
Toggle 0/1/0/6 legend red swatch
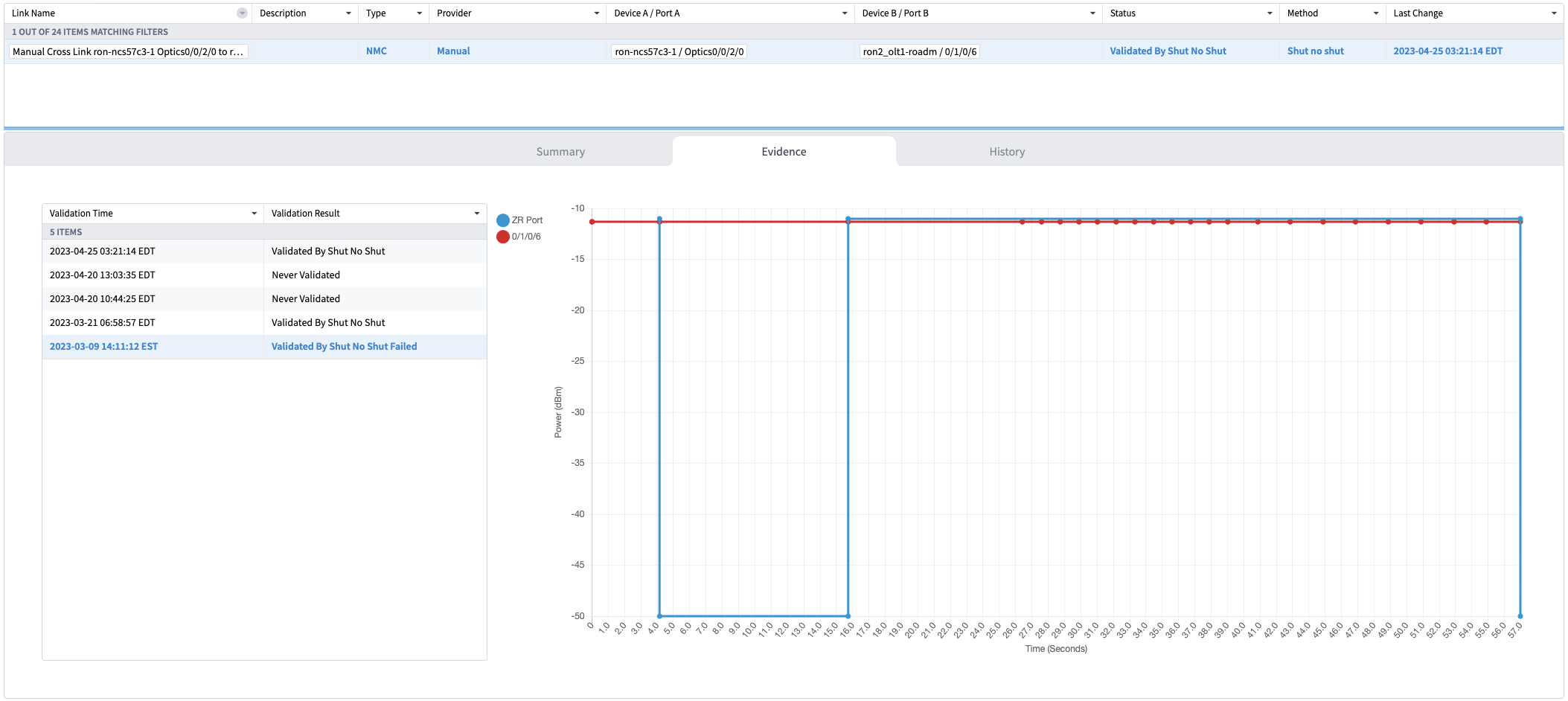point(503,237)
